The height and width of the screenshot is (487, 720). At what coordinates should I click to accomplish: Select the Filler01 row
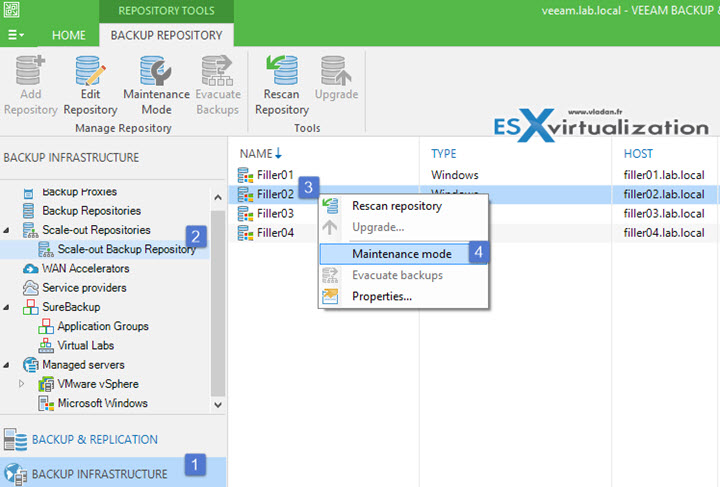point(473,175)
